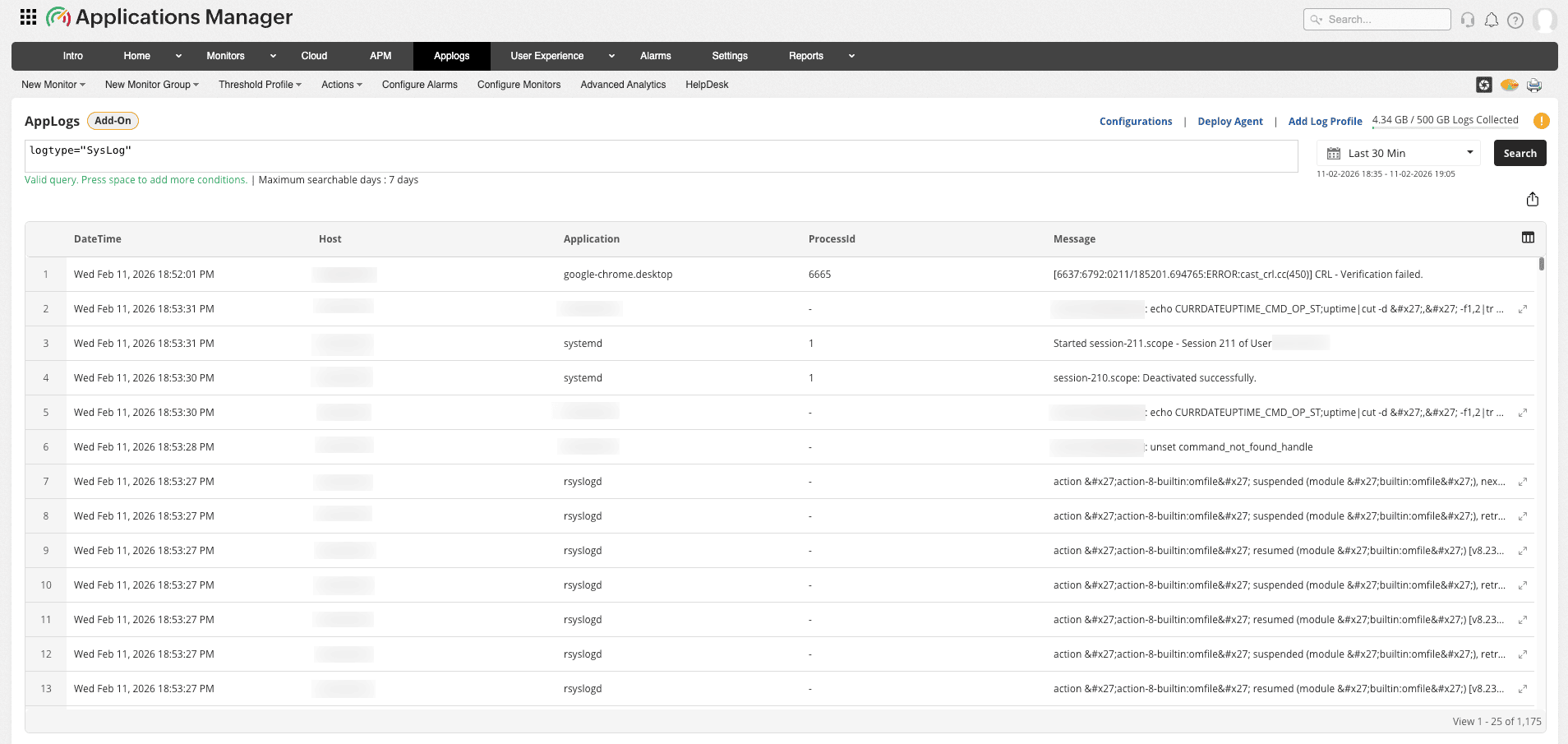Switch to the Applogs tab
Viewport: 1568px width, 744px height.
451,56
